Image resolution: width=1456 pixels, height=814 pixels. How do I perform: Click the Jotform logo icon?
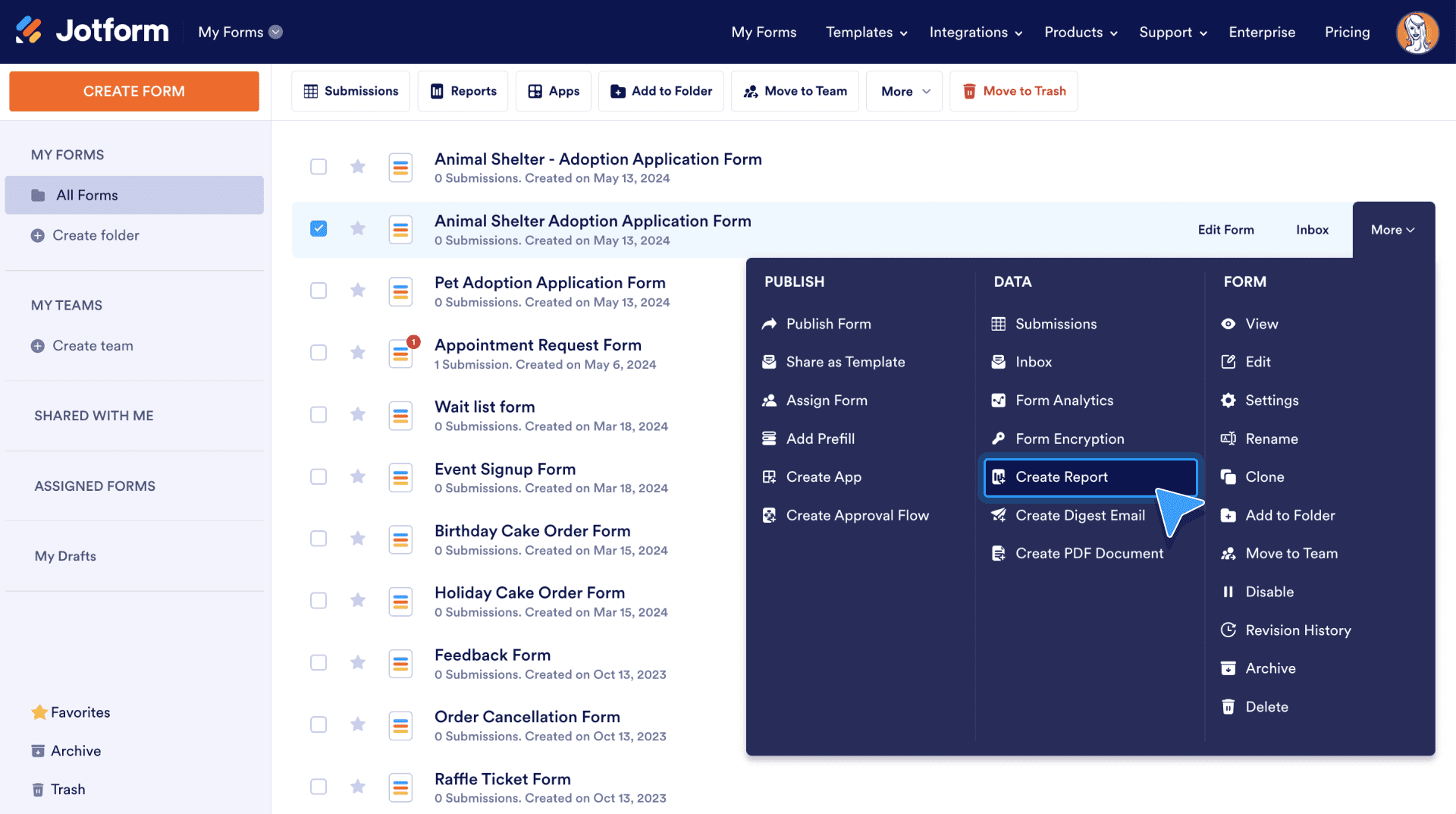[x=29, y=31]
